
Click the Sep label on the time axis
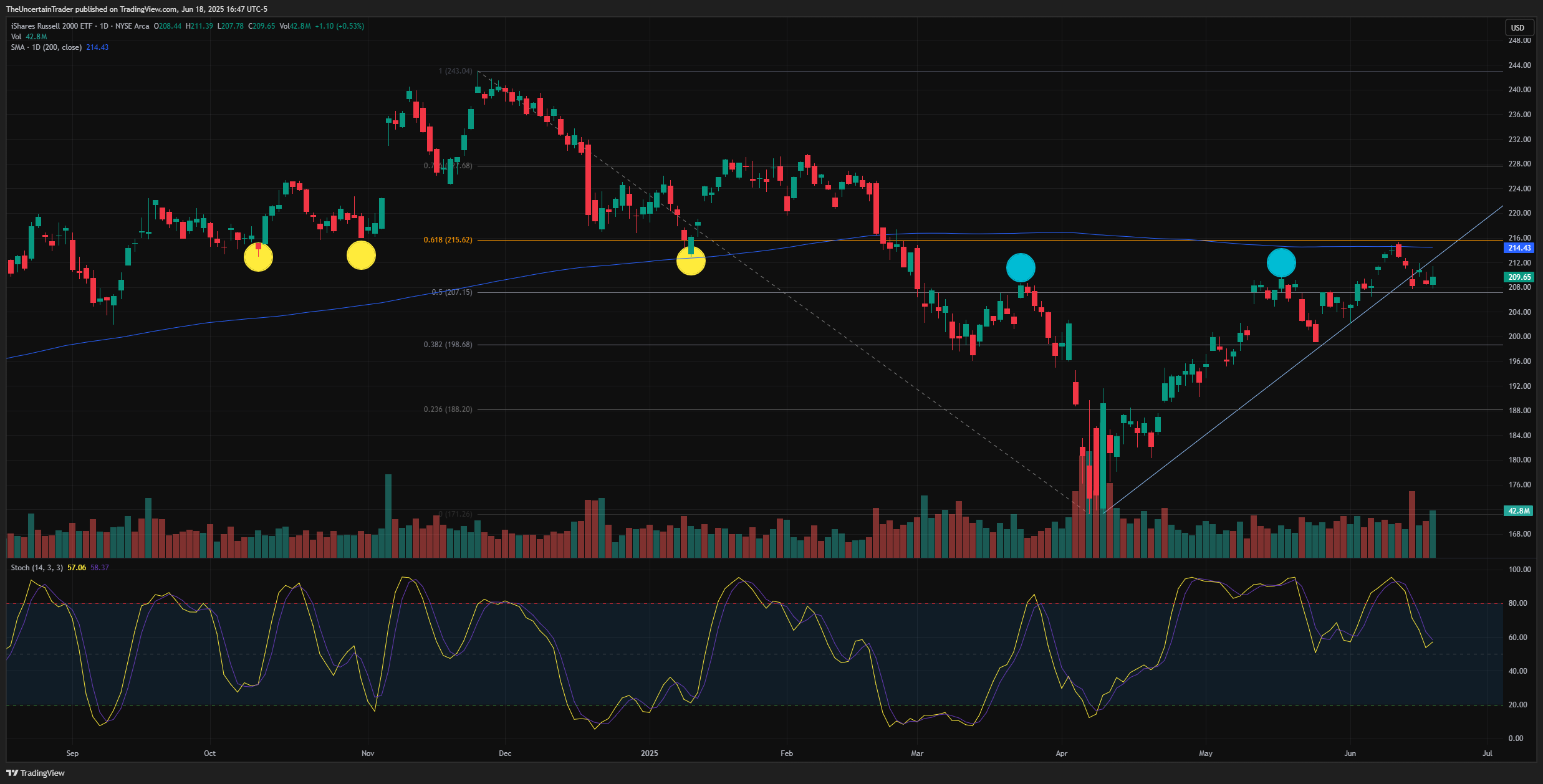coord(72,753)
